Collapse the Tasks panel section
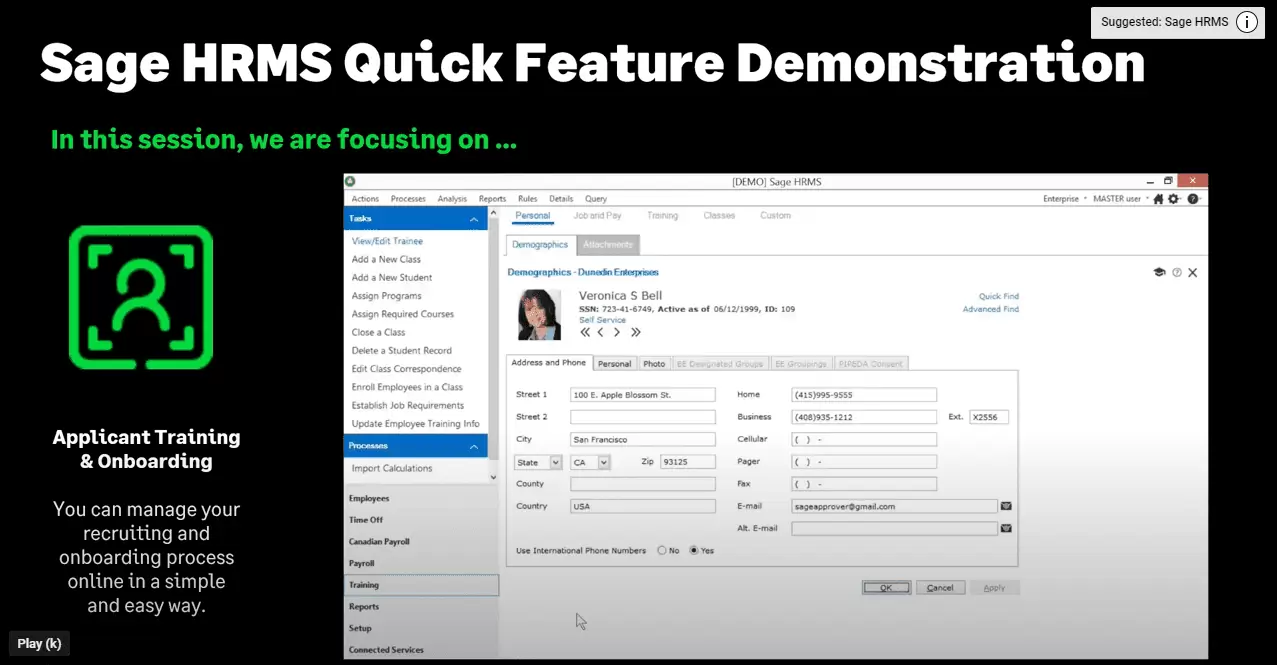1277x665 pixels. click(x=472, y=220)
